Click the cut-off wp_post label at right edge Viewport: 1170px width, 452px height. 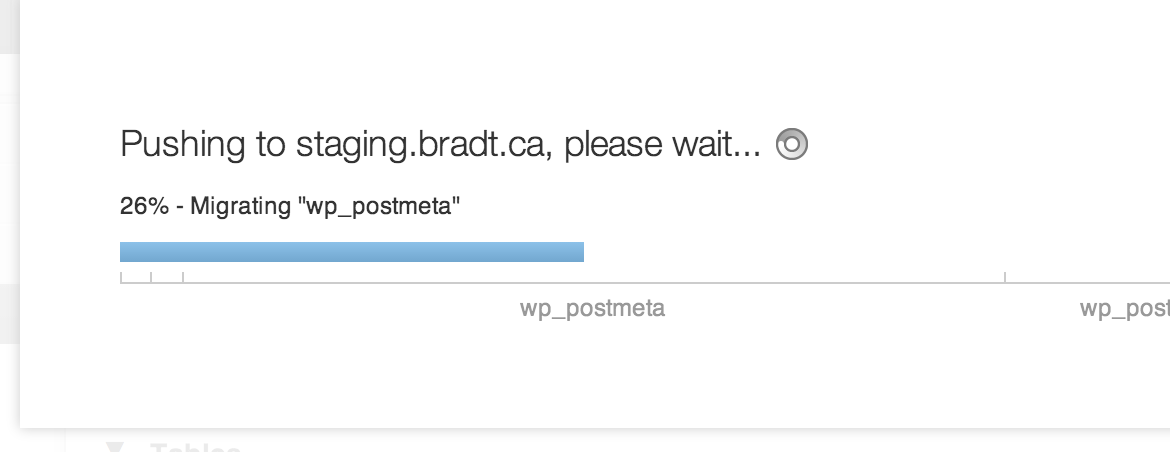(1124, 309)
